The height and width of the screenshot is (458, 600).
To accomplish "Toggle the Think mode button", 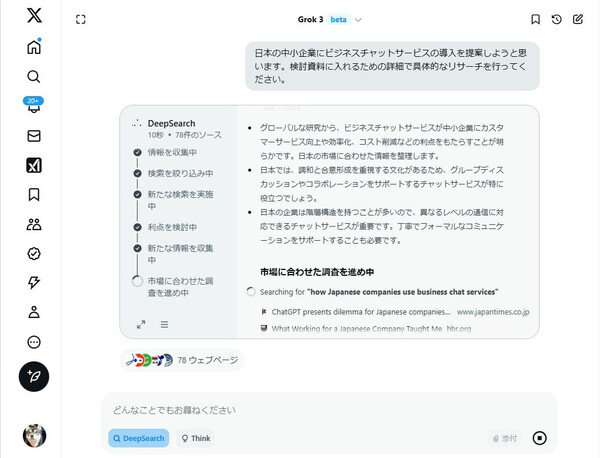I will (x=196, y=438).
